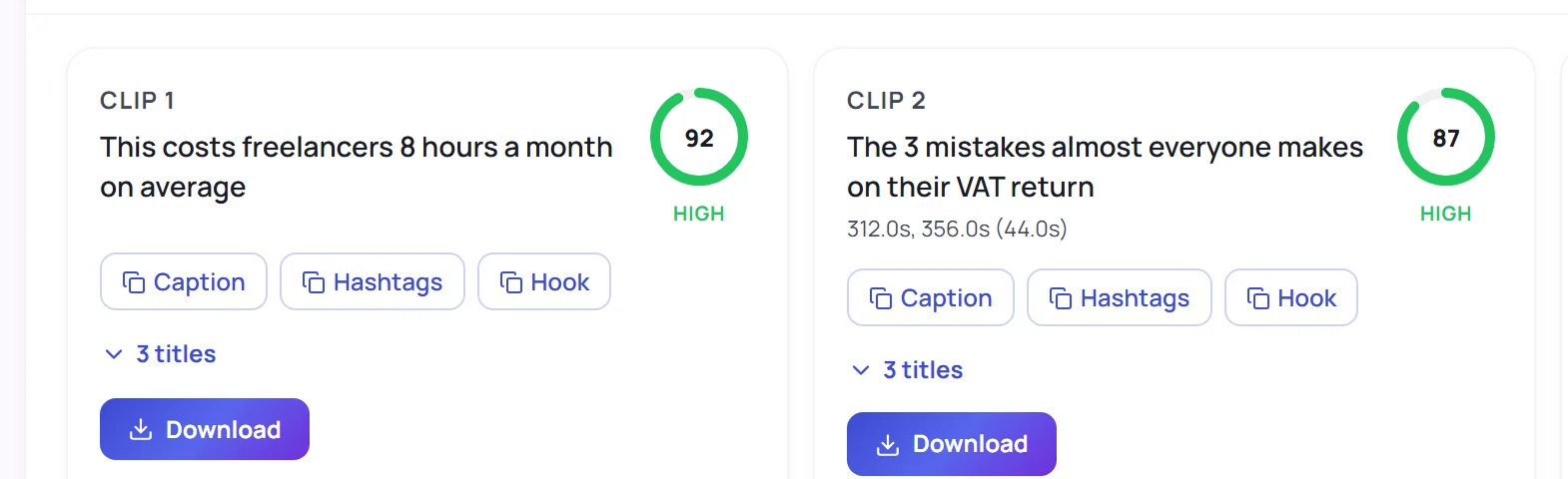The height and width of the screenshot is (479, 1568).
Task: Click the HIGH rating under score 87
Action: tap(1446, 214)
